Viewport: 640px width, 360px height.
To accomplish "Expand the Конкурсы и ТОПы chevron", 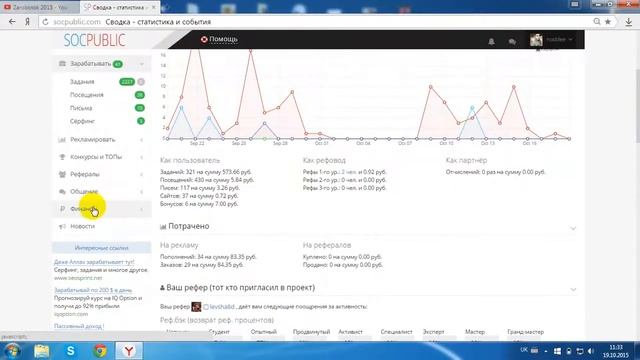I will click(142, 157).
